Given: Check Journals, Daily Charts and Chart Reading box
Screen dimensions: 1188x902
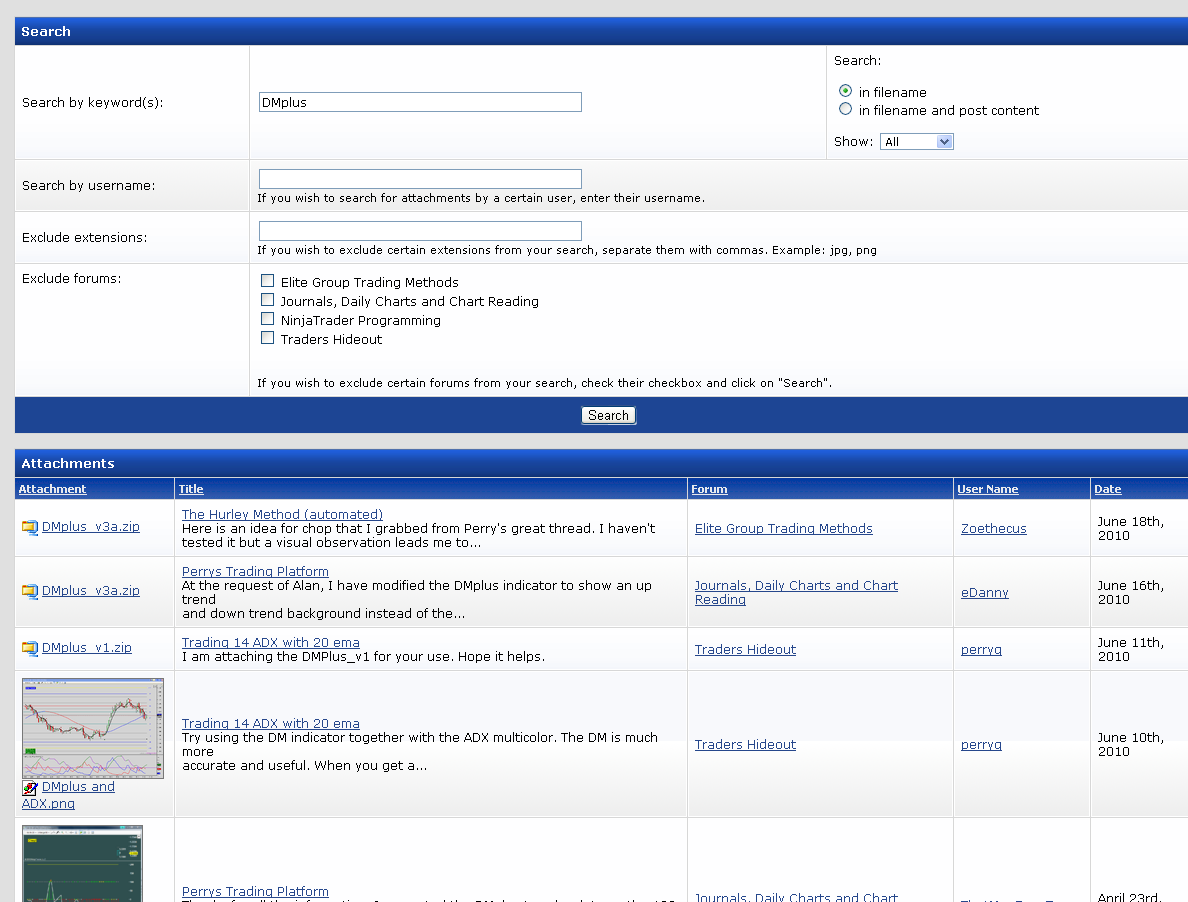Looking at the screenshot, I should [x=267, y=300].
